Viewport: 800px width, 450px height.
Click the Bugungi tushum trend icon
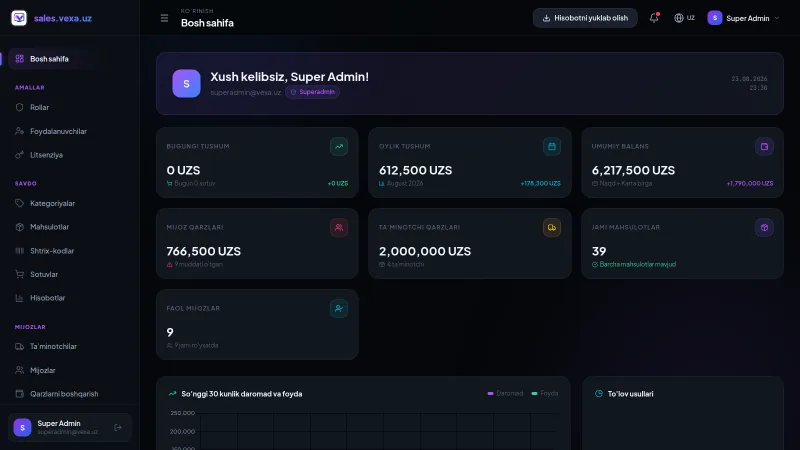click(339, 146)
